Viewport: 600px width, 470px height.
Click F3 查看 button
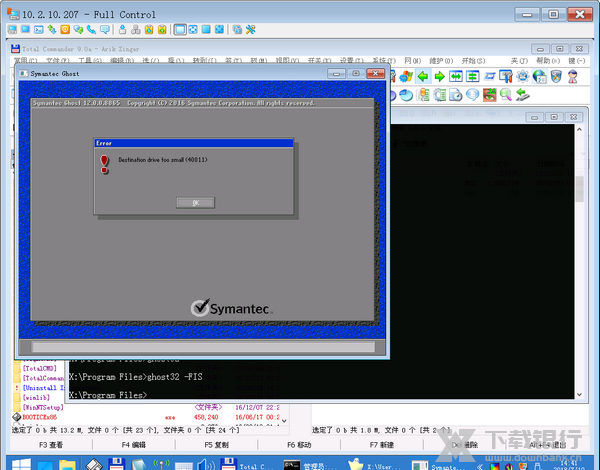pos(51,445)
